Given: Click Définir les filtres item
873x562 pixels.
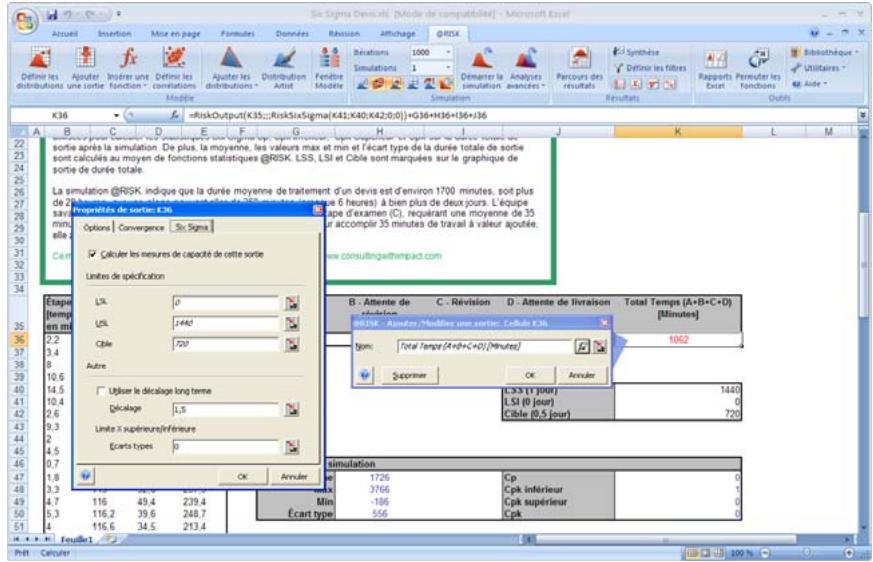Looking at the screenshot, I should (650, 68).
